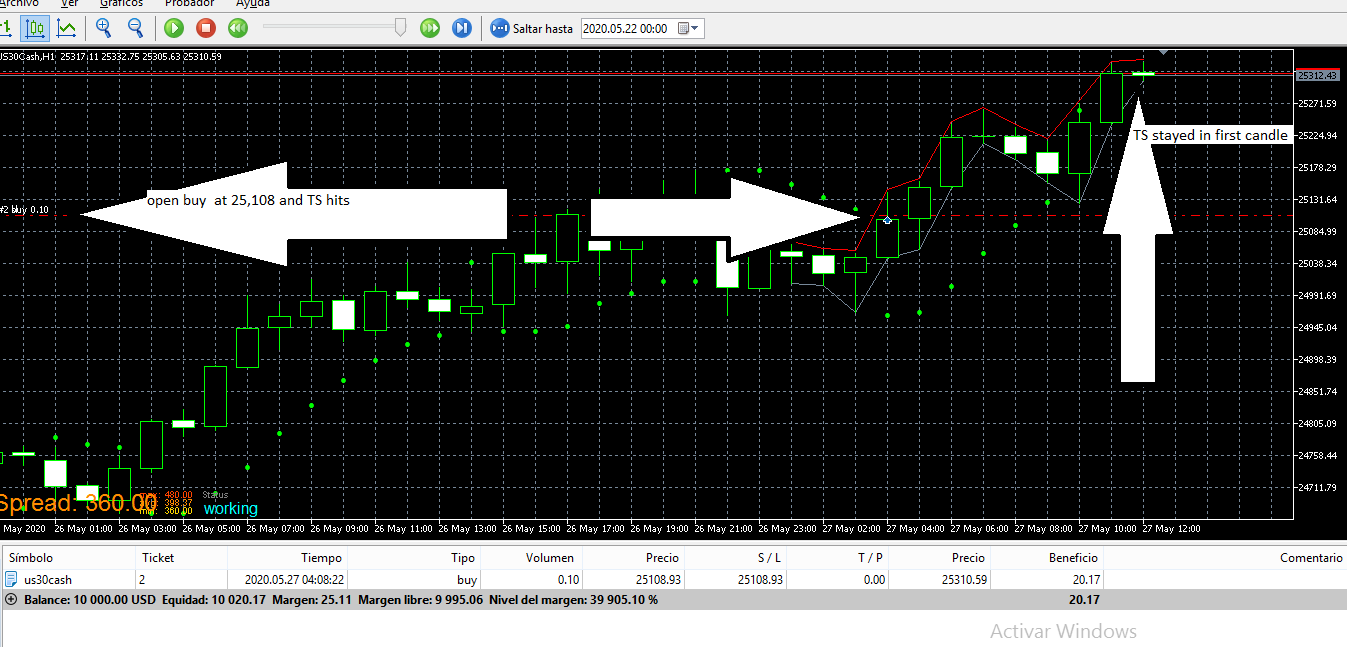Click the orange Spread: 360.00 label
The height and width of the screenshot is (647, 1347).
point(78,503)
